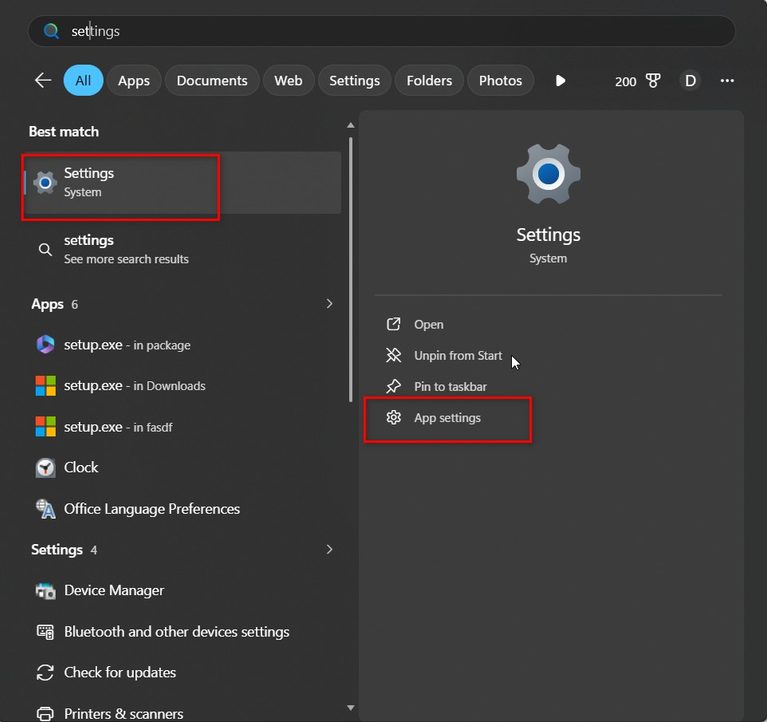Select 'setup.exe - in package' result
Image resolution: width=767 pixels, height=722 pixels.
[182, 345]
